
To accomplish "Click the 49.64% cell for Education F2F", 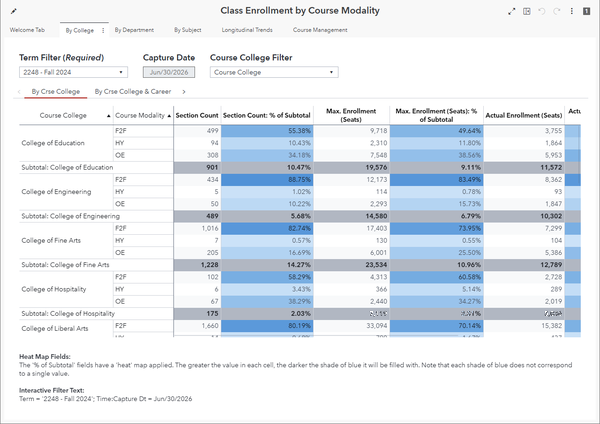I will point(436,131).
